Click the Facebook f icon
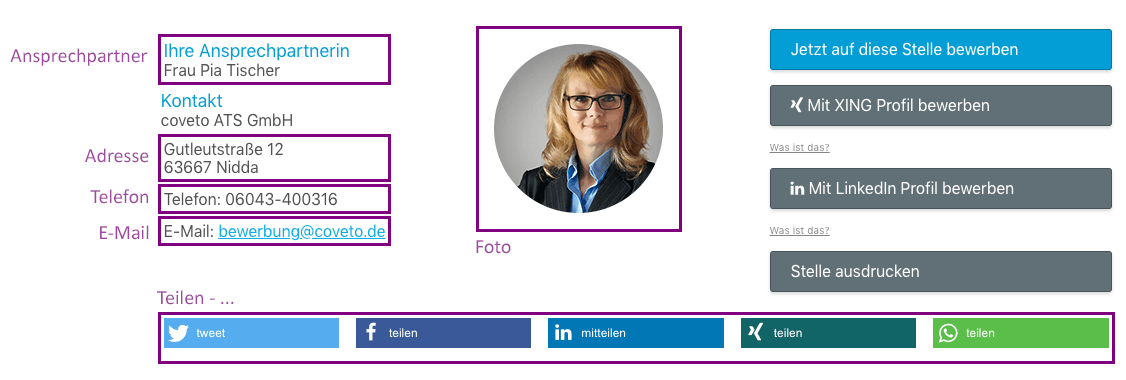This screenshot has height=380, width=1126. (371, 333)
